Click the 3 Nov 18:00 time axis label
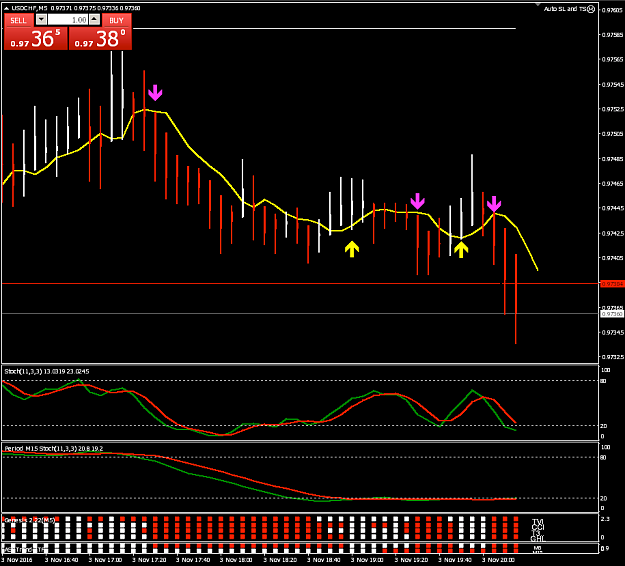This screenshot has width=625, height=566. (236, 560)
